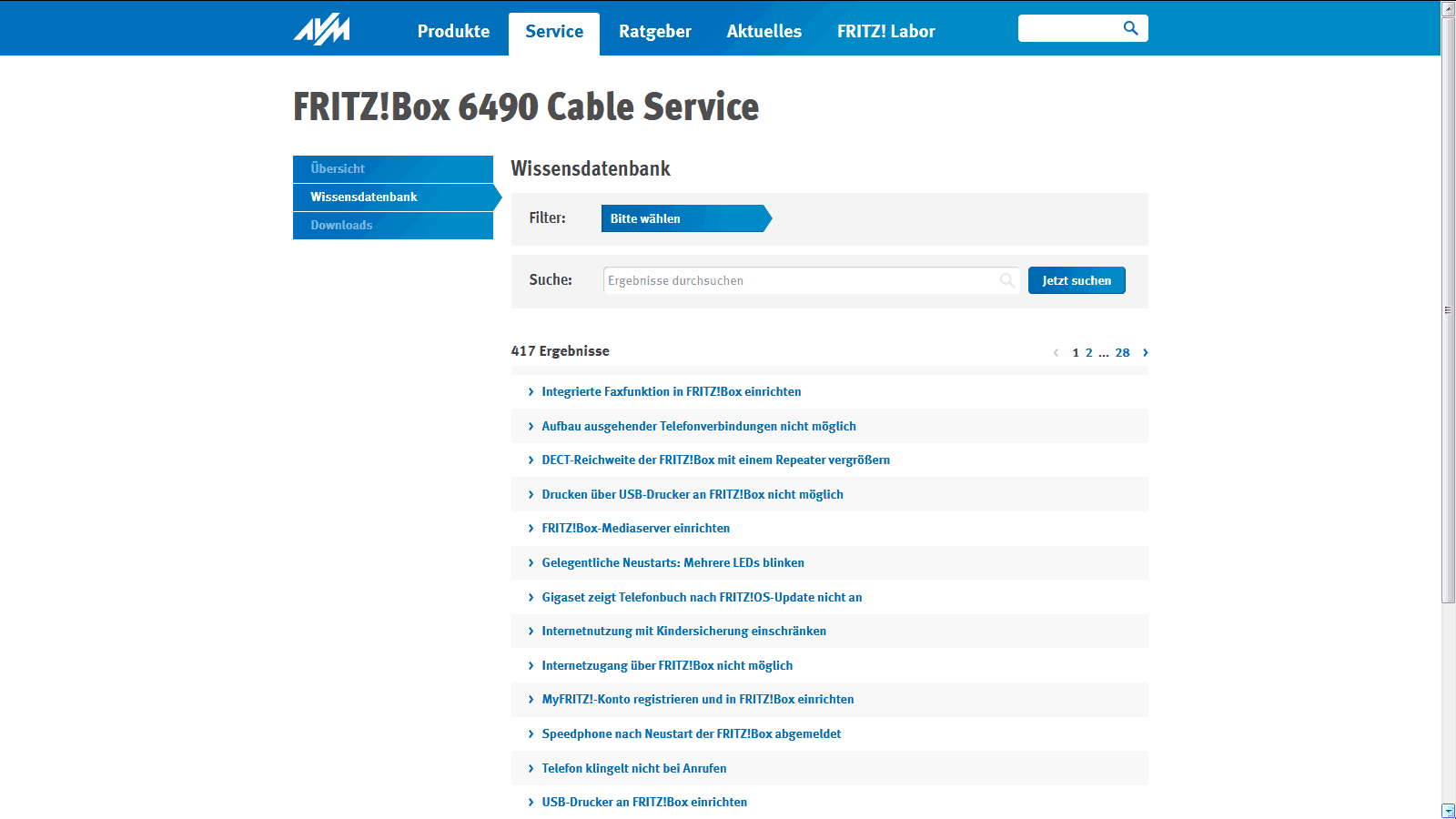Open Gigaset zeigt Telefonbuch nach Update article
Image resolution: width=1456 pixels, height=819 pixels.
coord(702,598)
